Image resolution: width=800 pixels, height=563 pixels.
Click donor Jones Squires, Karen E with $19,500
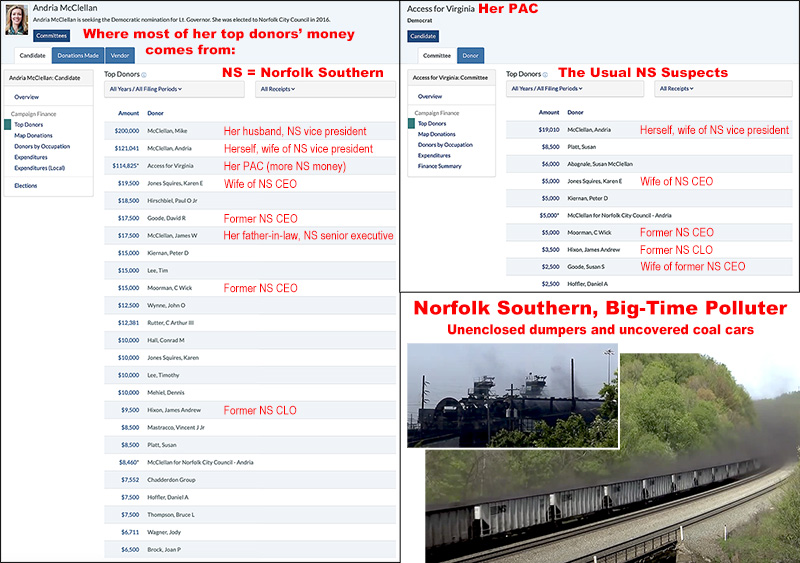pyautogui.click(x=175, y=183)
